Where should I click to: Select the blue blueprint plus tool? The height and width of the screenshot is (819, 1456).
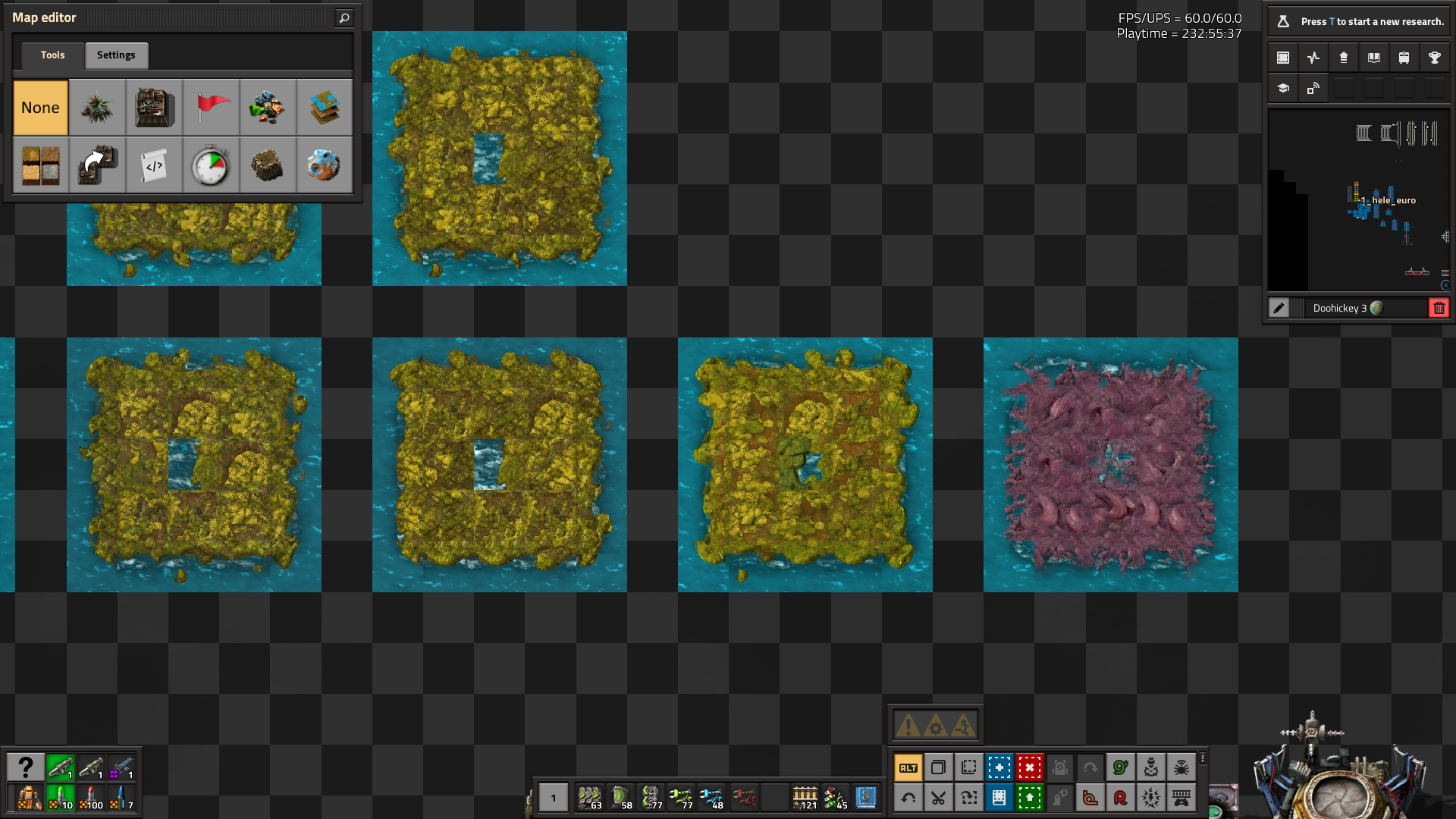pos(999,767)
